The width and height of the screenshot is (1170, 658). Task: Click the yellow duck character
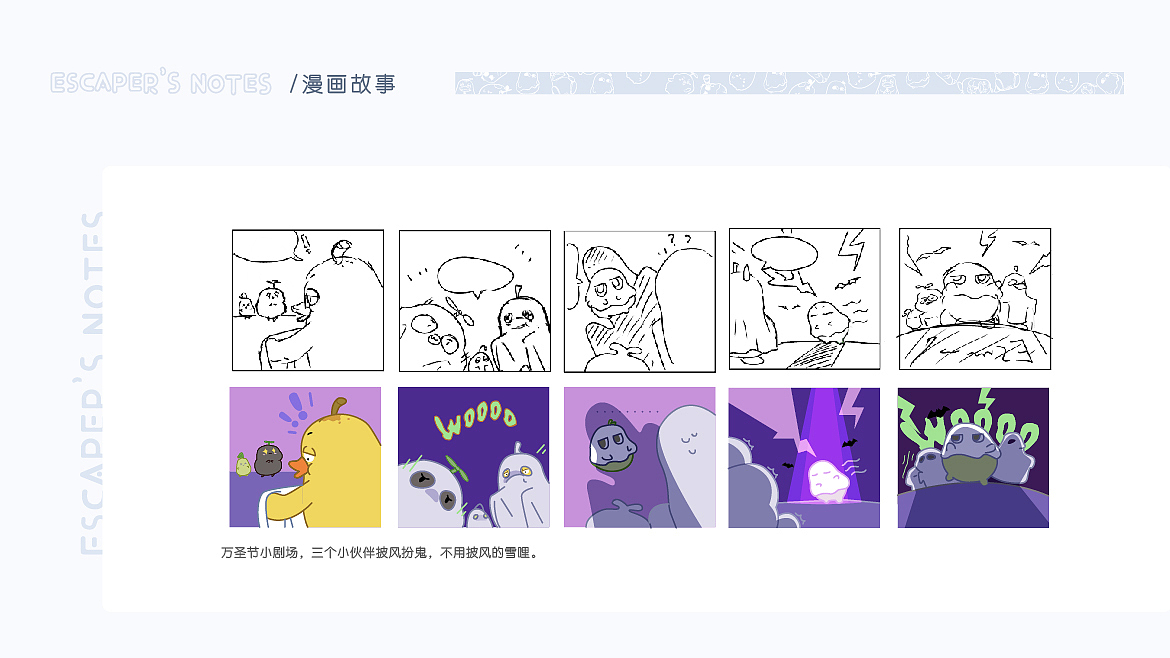[336, 466]
